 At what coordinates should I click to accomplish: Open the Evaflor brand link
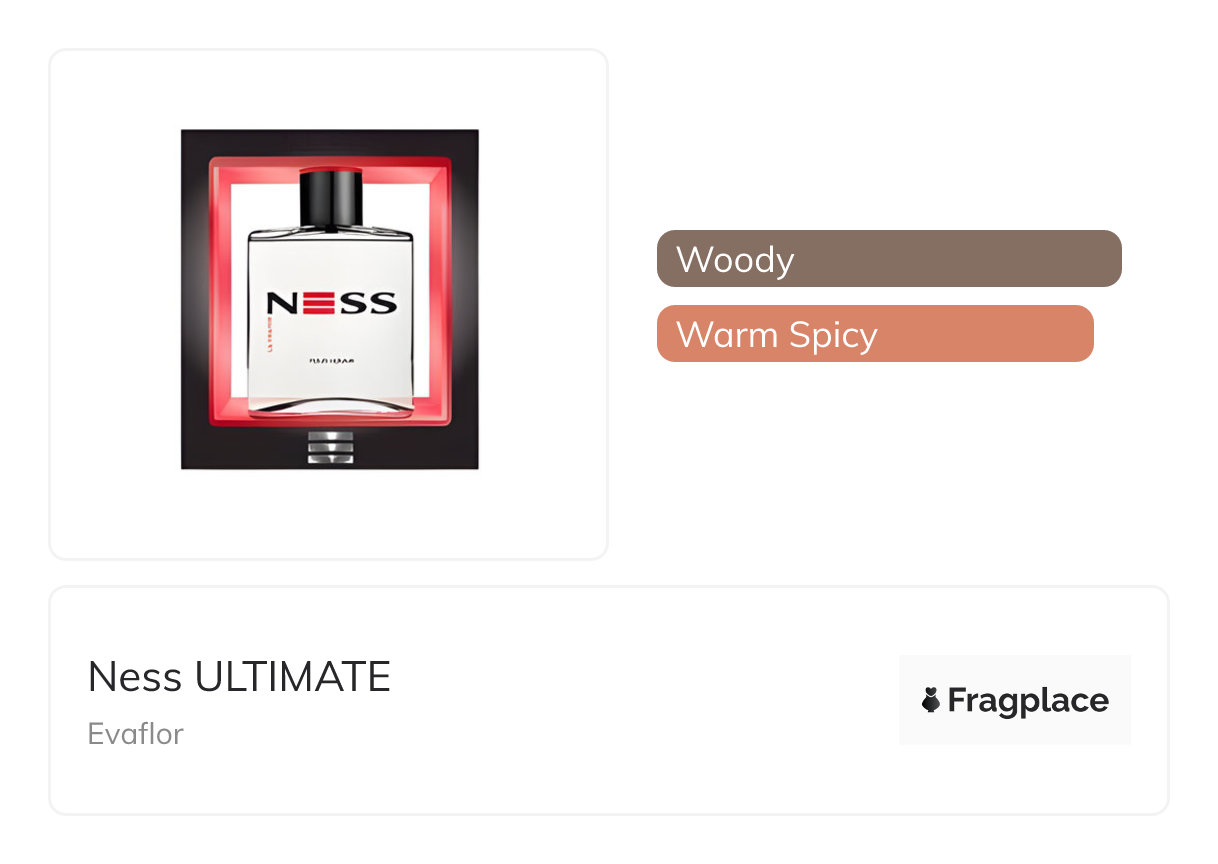coord(136,734)
